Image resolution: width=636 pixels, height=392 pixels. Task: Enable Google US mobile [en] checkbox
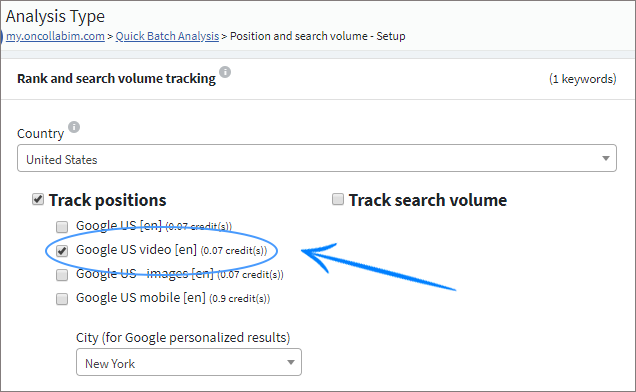coord(62,299)
